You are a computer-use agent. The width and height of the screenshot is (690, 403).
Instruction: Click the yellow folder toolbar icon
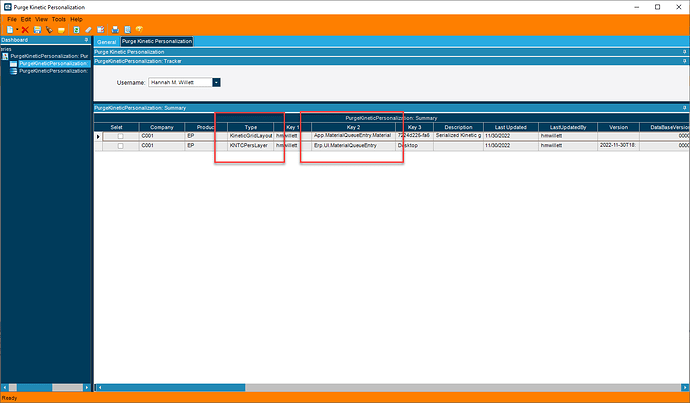coord(61,30)
